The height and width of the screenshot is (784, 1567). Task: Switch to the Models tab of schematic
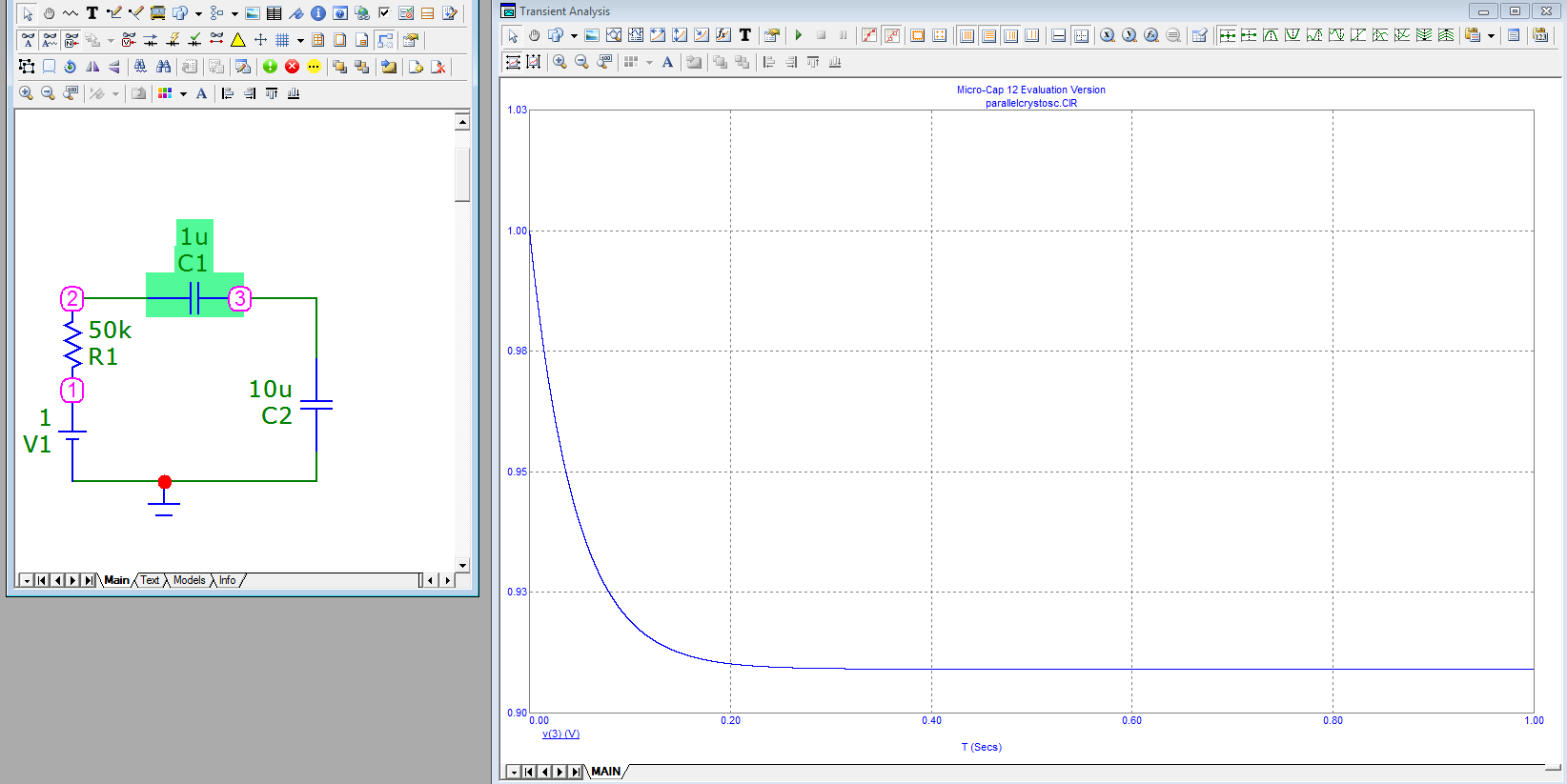189,580
